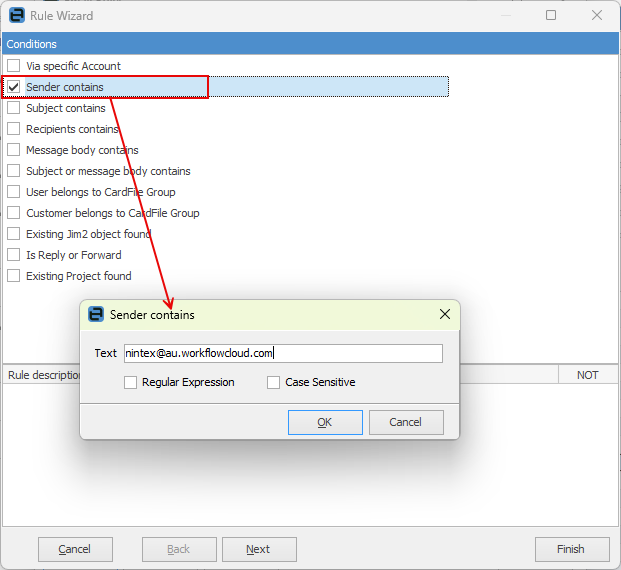Click the Existing Project found label
Screen dimensions: 621x570
[x=79, y=276]
